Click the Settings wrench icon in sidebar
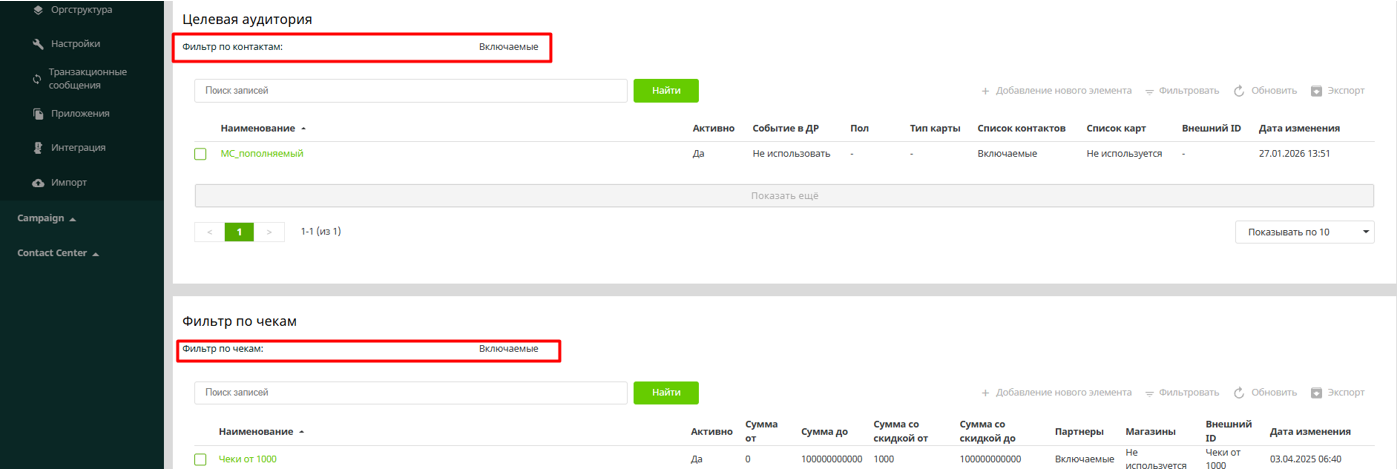This screenshot has width=1397, height=469. click(x=38, y=44)
